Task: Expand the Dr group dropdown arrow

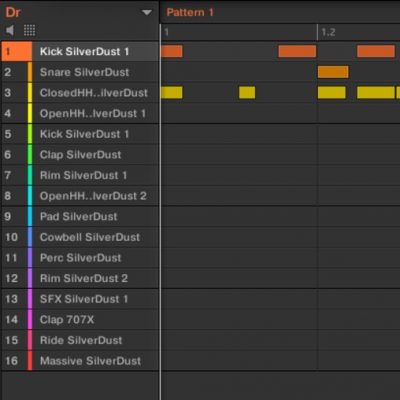Action: 147,13
